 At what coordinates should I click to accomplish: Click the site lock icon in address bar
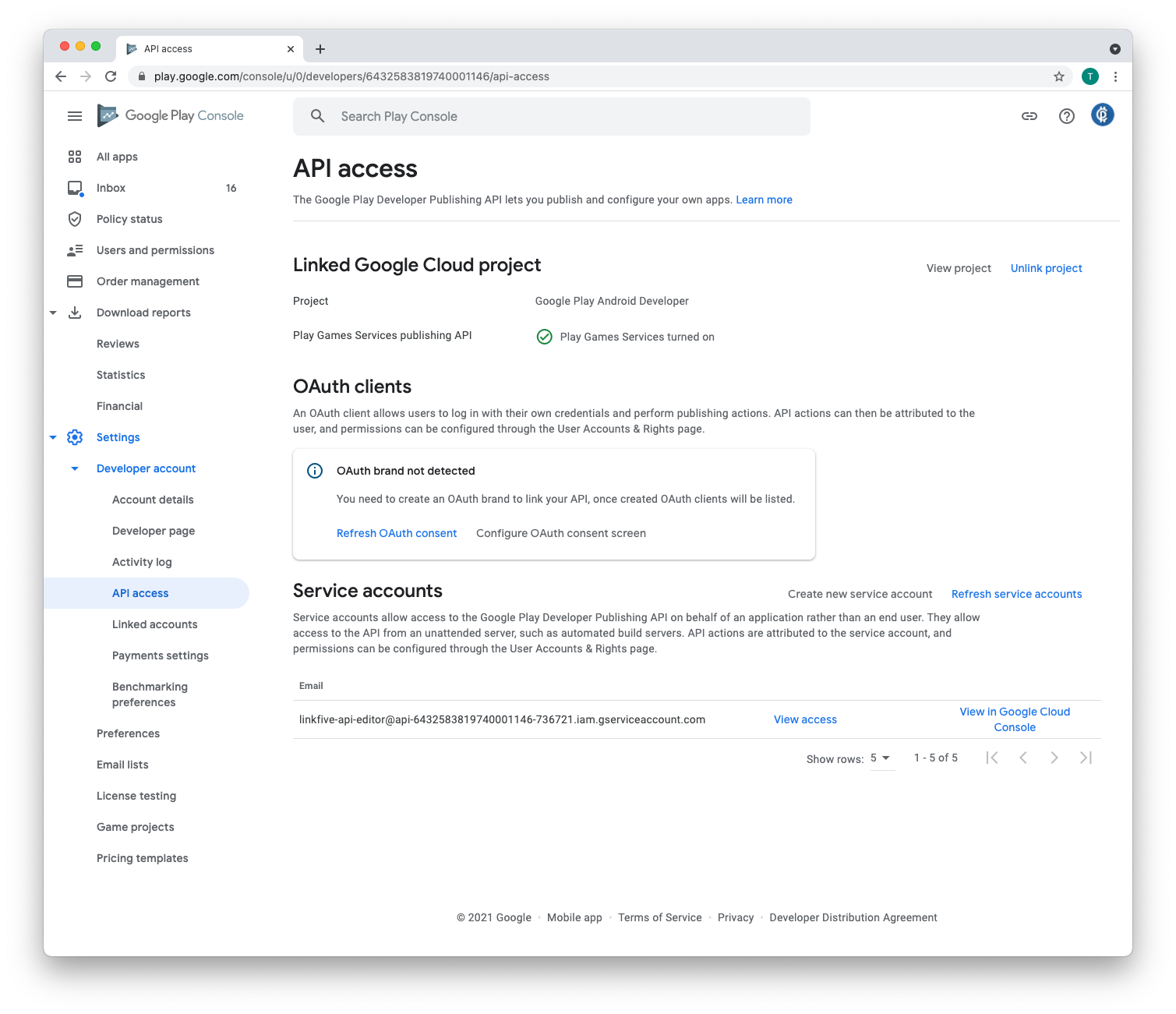click(x=141, y=76)
